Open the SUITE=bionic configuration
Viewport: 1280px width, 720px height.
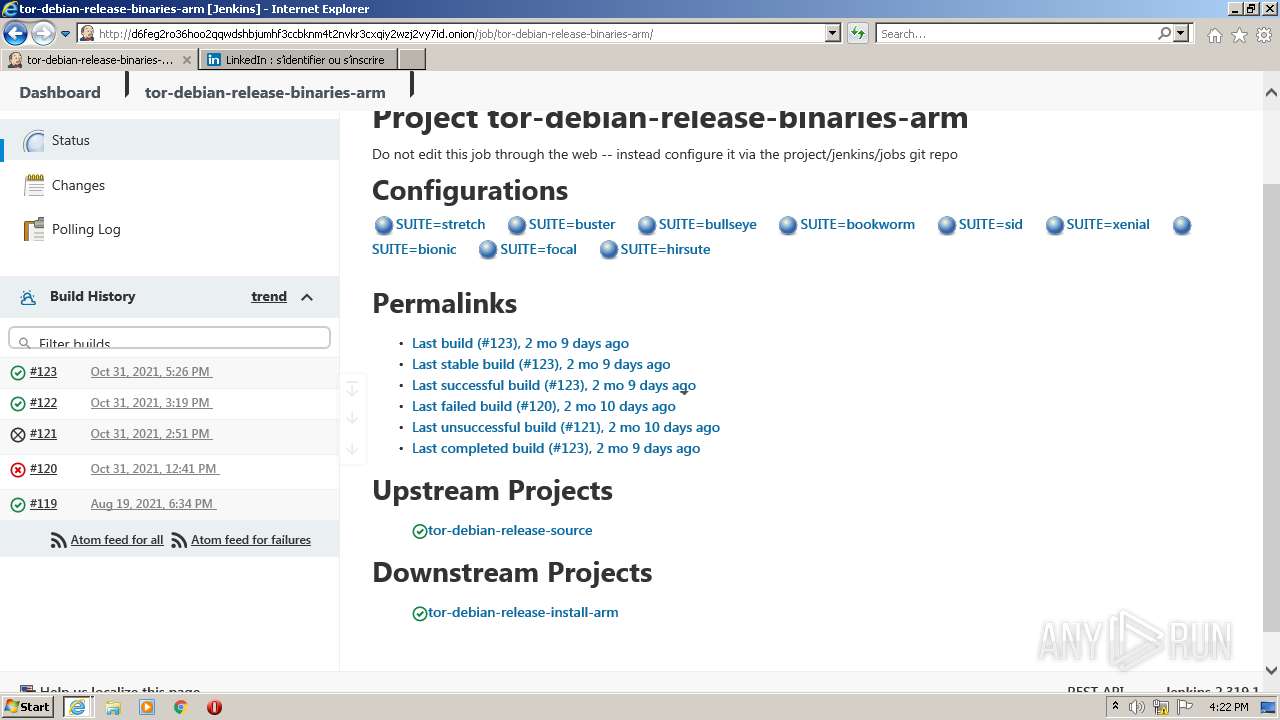(414, 249)
